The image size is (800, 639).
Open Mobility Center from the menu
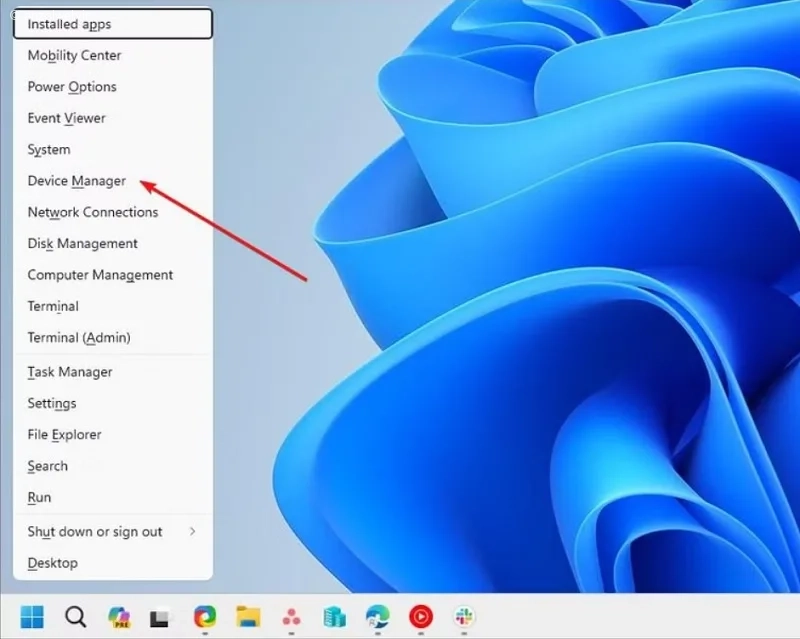[x=113, y=55]
